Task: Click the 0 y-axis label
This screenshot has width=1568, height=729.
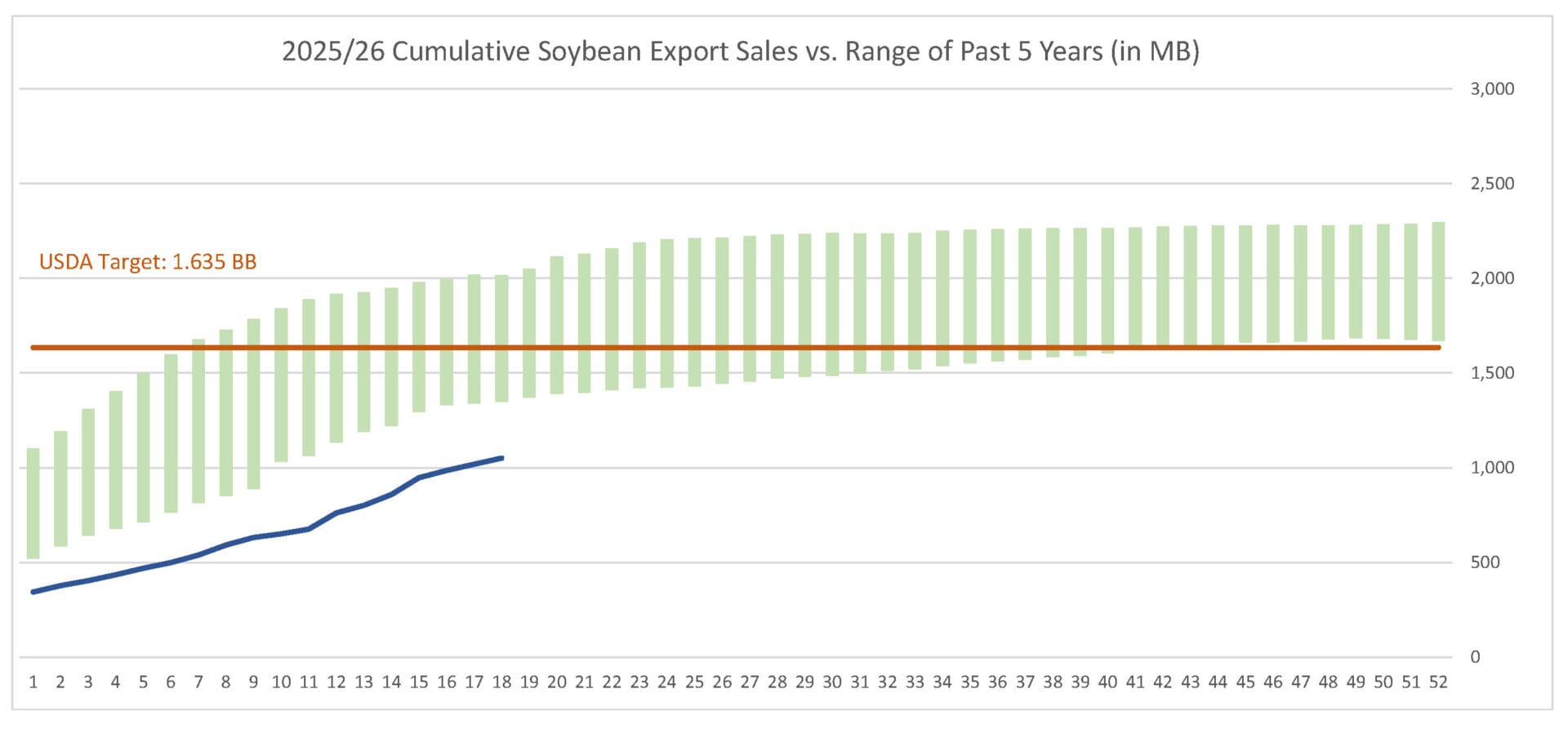Action: coord(1475,657)
